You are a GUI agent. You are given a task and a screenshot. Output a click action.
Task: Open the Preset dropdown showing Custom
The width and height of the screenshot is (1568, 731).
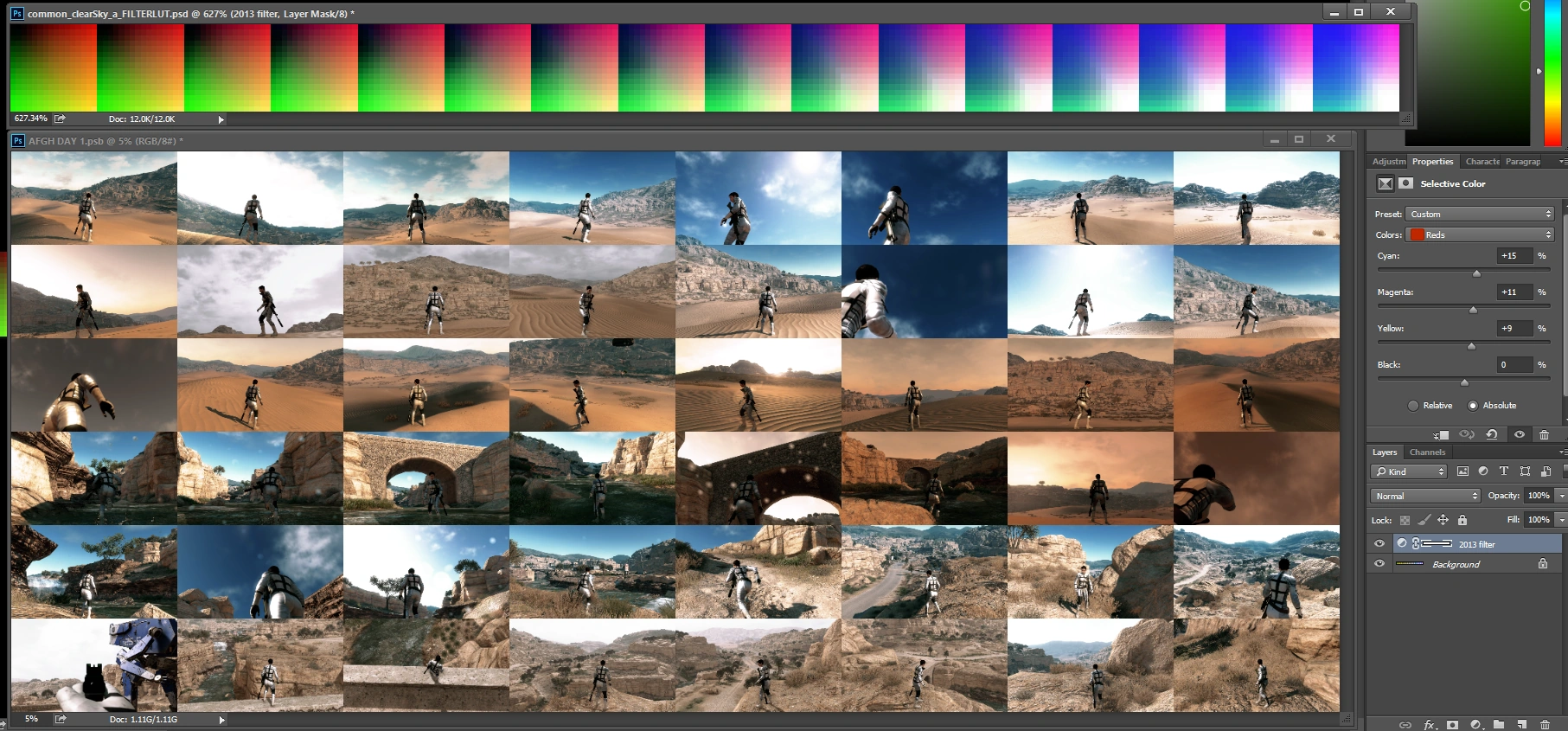point(1480,214)
